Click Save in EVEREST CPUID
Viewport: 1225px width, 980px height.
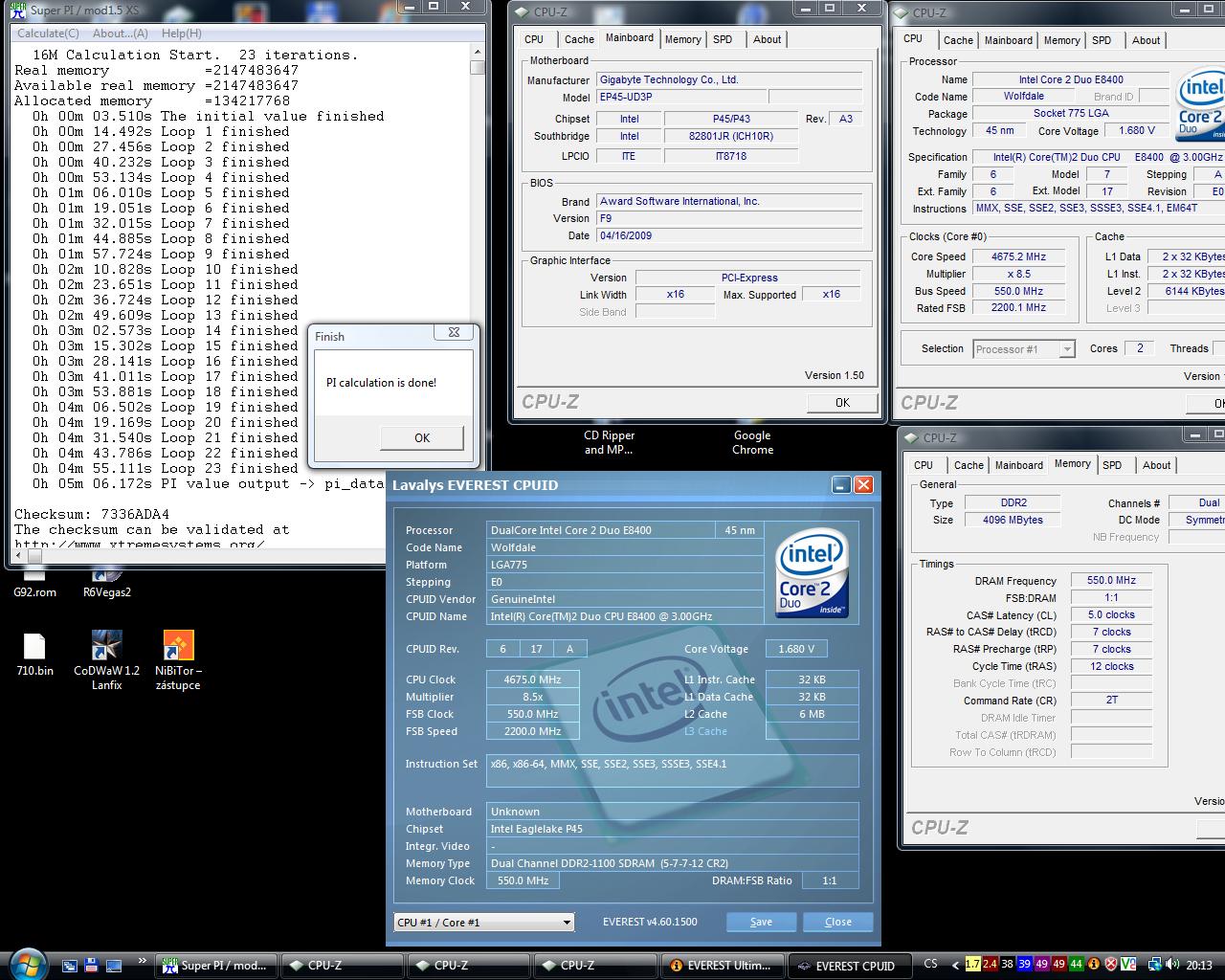[x=761, y=922]
